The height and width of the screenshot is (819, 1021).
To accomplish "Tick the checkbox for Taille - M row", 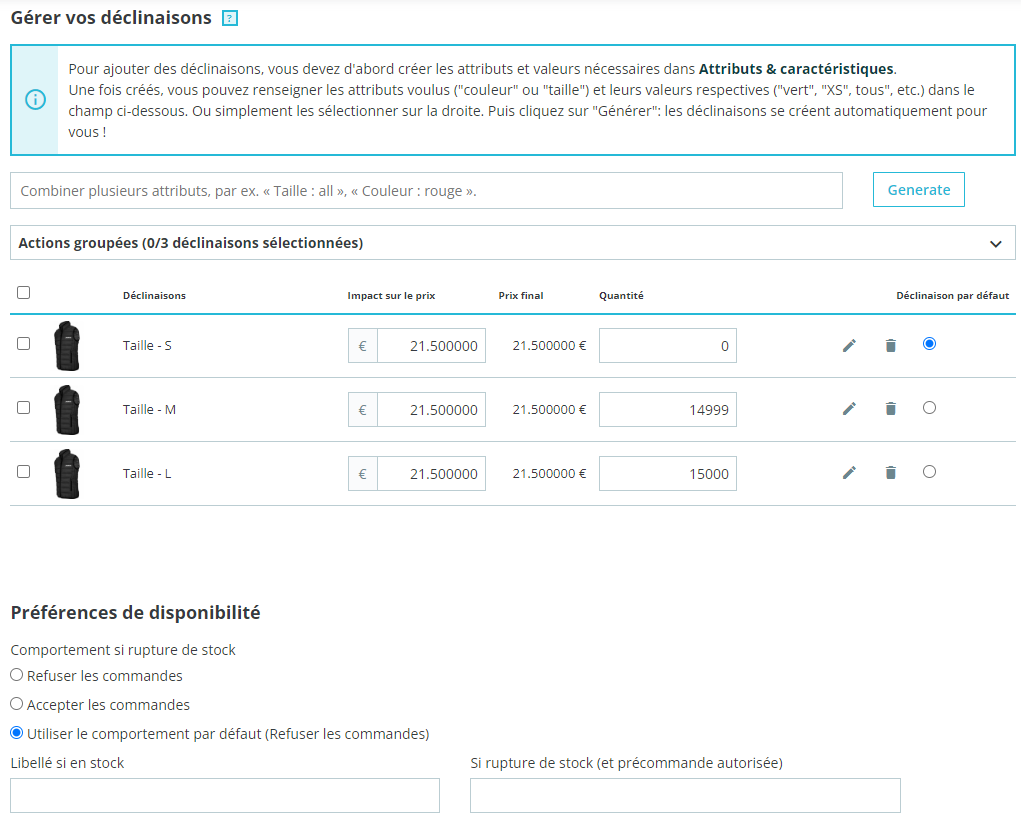I will point(24,408).
